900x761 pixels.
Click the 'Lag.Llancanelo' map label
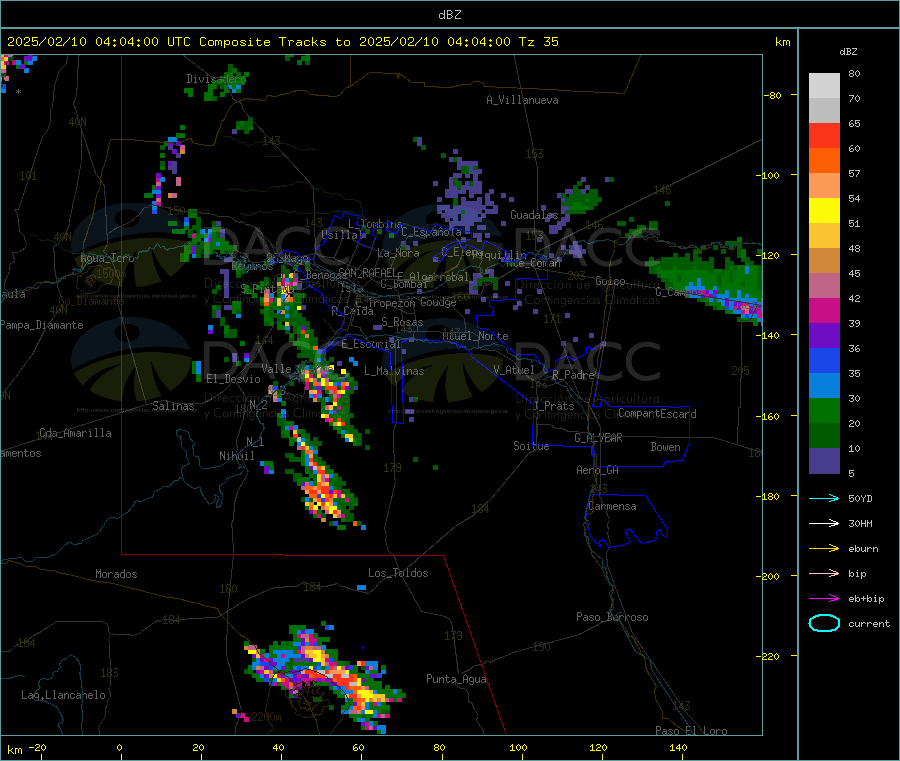[63, 695]
